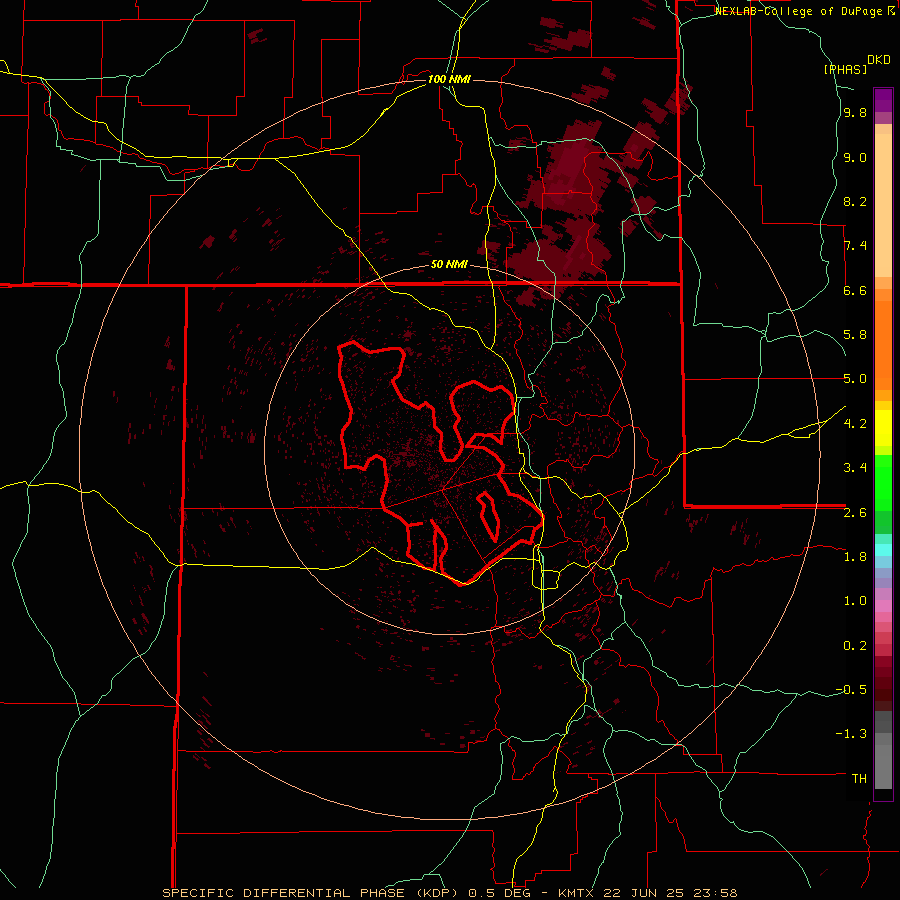The height and width of the screenshot is (900, 900).
Task: Click the [PHAS] units label
Action: click(x=845, y=69)
